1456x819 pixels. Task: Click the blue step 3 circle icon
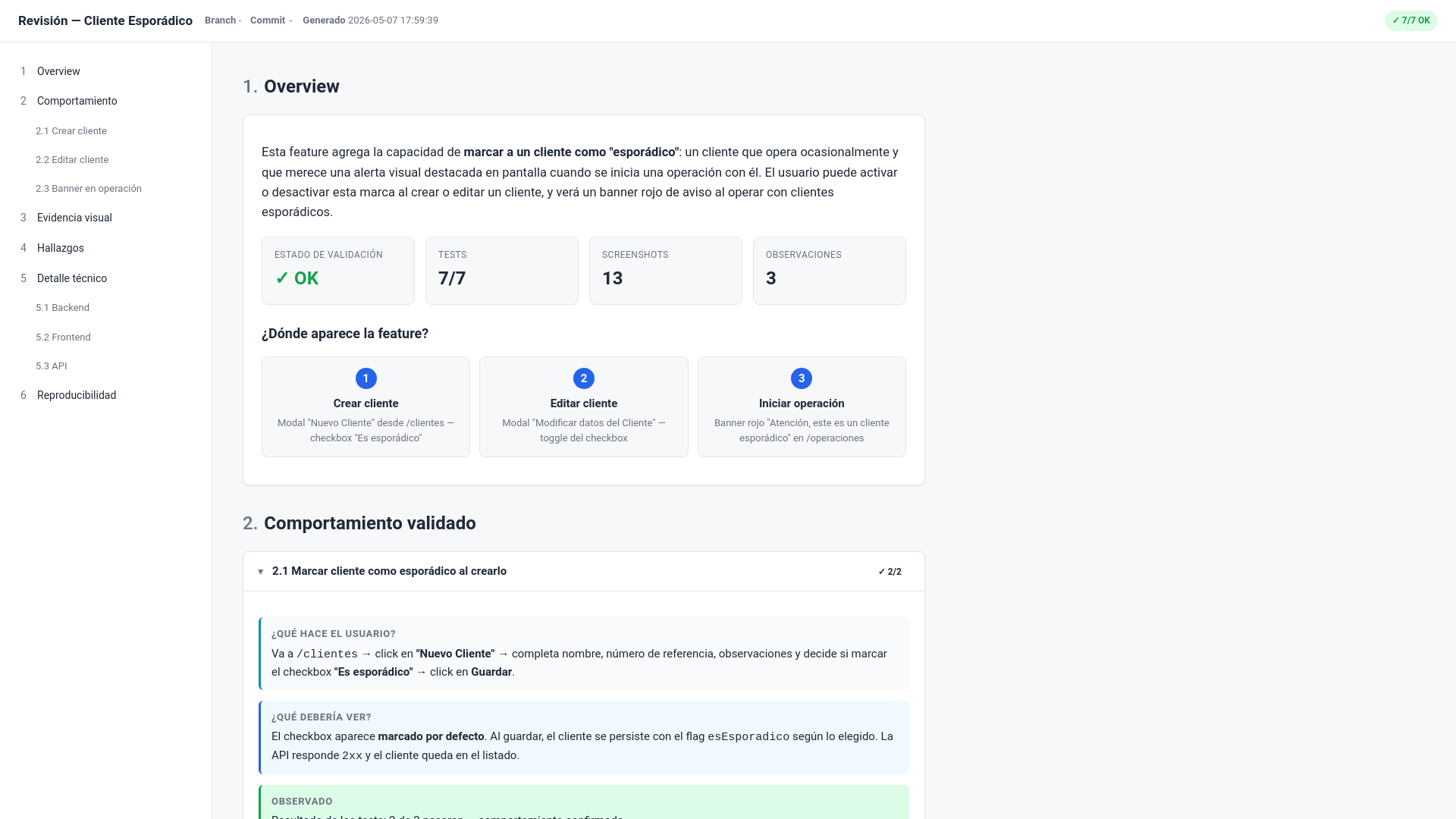pos(802,378)
